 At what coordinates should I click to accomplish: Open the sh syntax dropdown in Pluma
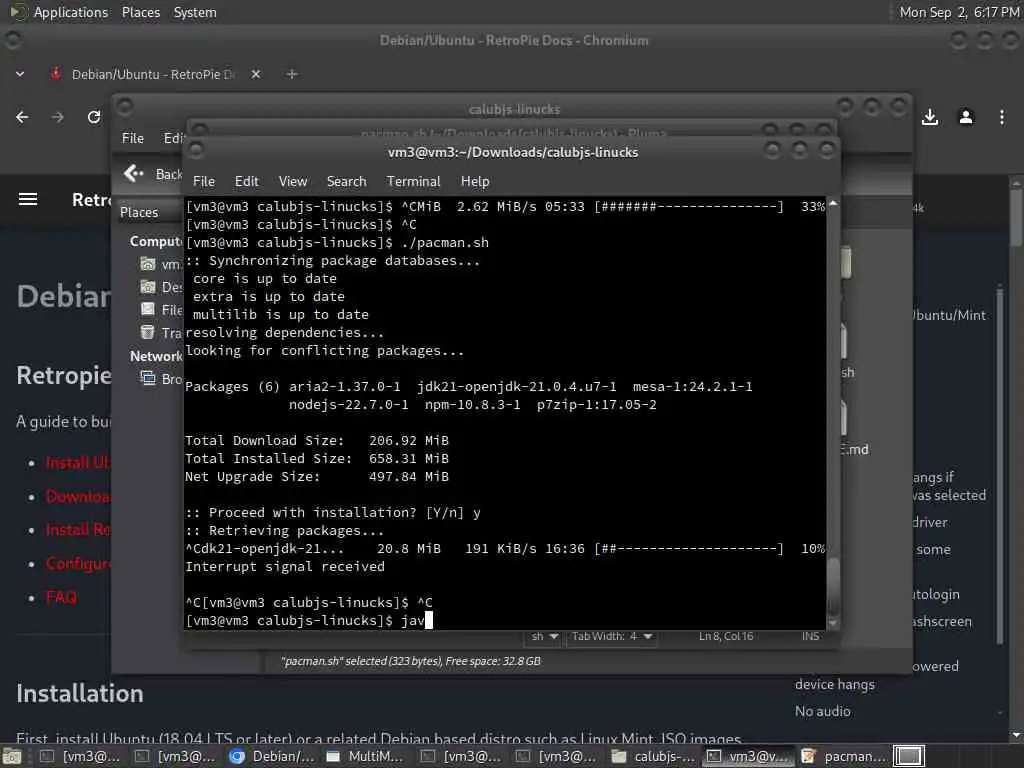(x=545, y=636)
